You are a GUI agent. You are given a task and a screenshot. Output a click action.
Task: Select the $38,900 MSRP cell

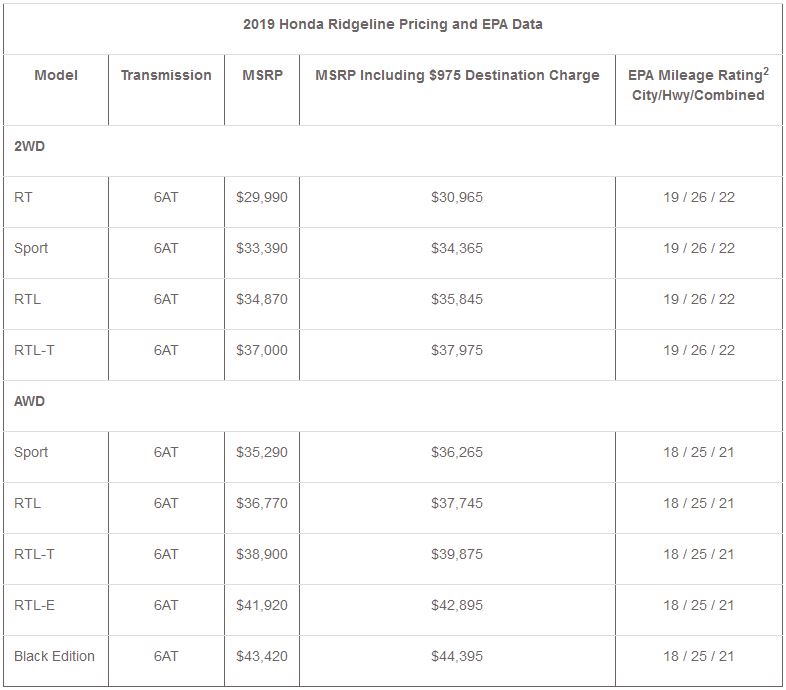click(261, 554)
